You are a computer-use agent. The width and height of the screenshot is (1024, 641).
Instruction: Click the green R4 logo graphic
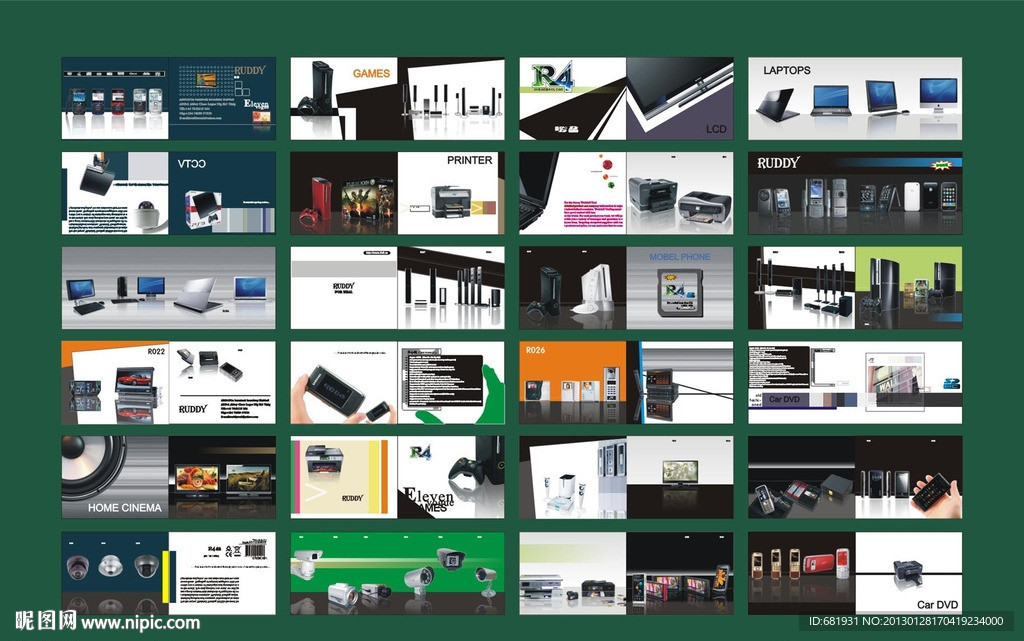pos(552,78)
